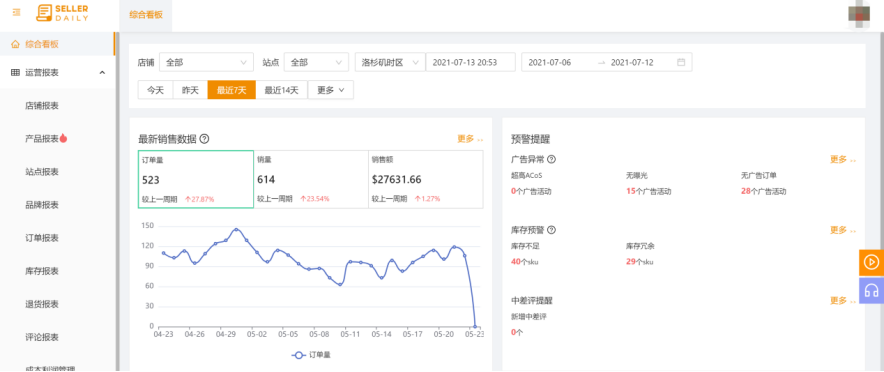The image size is (884, 372).
Task: Select the 订单量 metric card
Action: 196,179
